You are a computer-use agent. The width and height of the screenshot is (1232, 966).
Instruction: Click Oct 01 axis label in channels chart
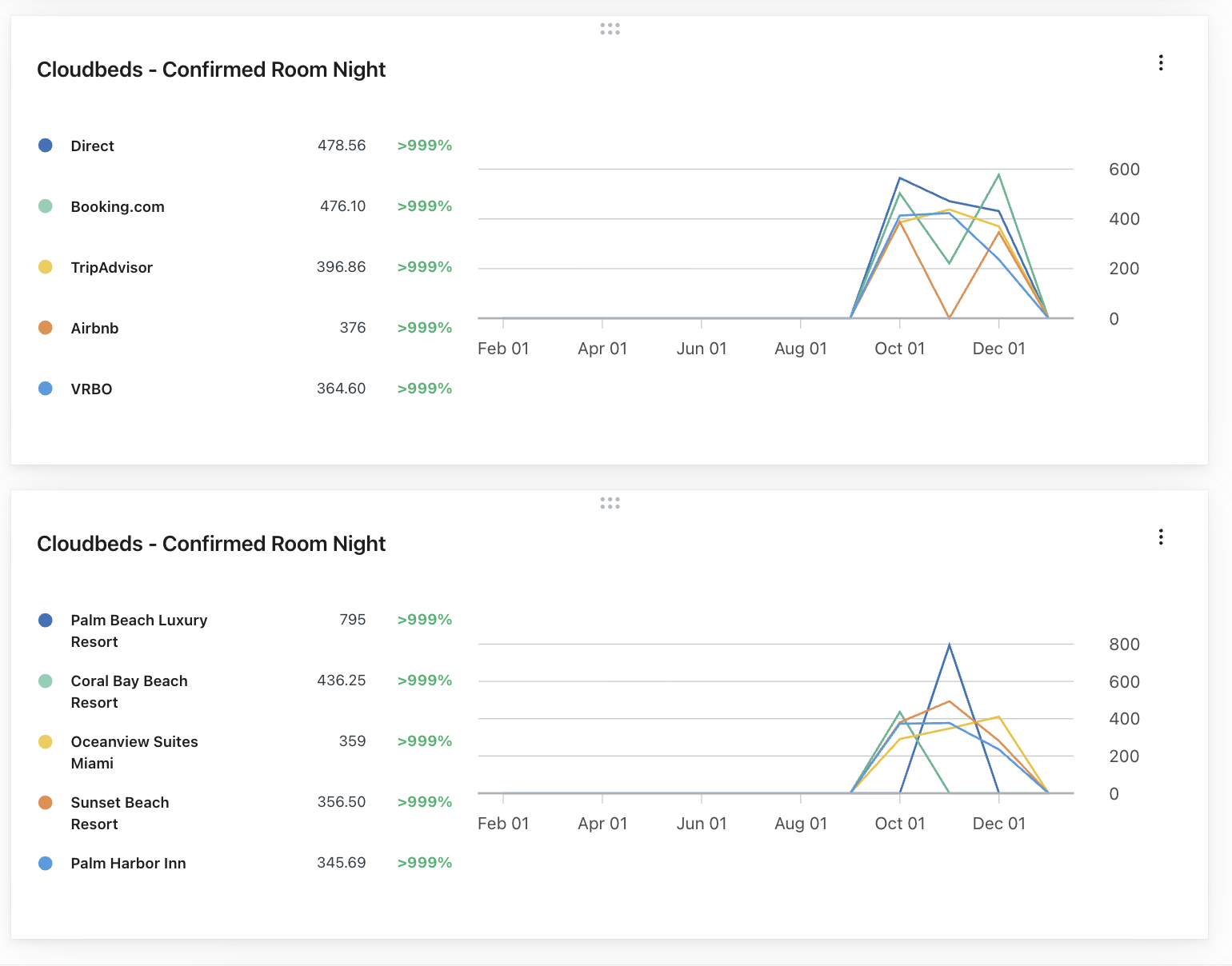tap(899, 349)
